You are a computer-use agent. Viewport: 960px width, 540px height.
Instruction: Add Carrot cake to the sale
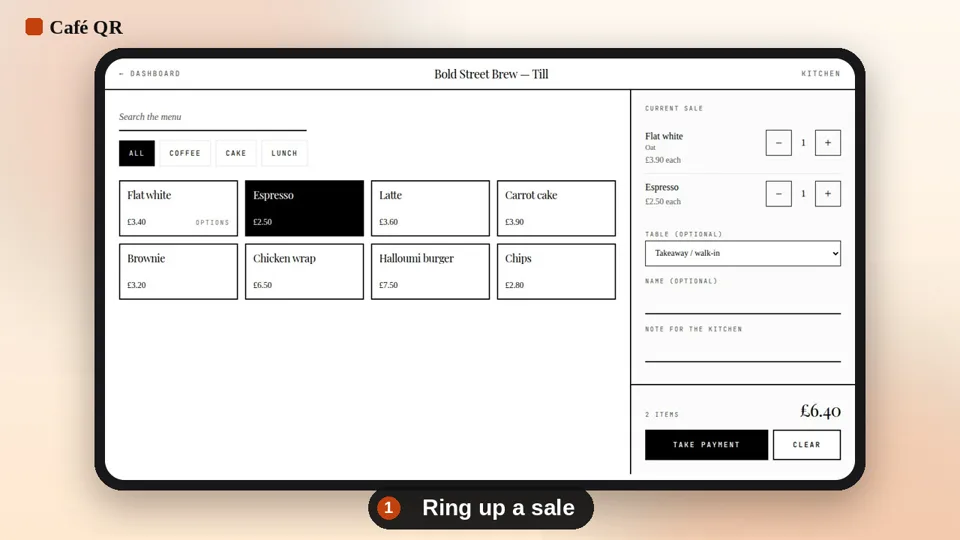coord(556,208)
